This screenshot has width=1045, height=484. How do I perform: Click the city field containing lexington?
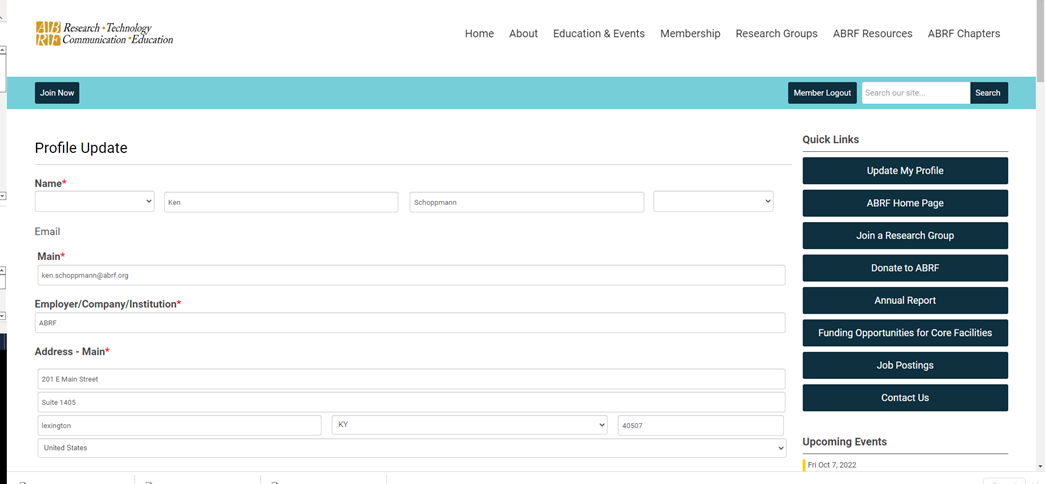[x=180, y=425]
